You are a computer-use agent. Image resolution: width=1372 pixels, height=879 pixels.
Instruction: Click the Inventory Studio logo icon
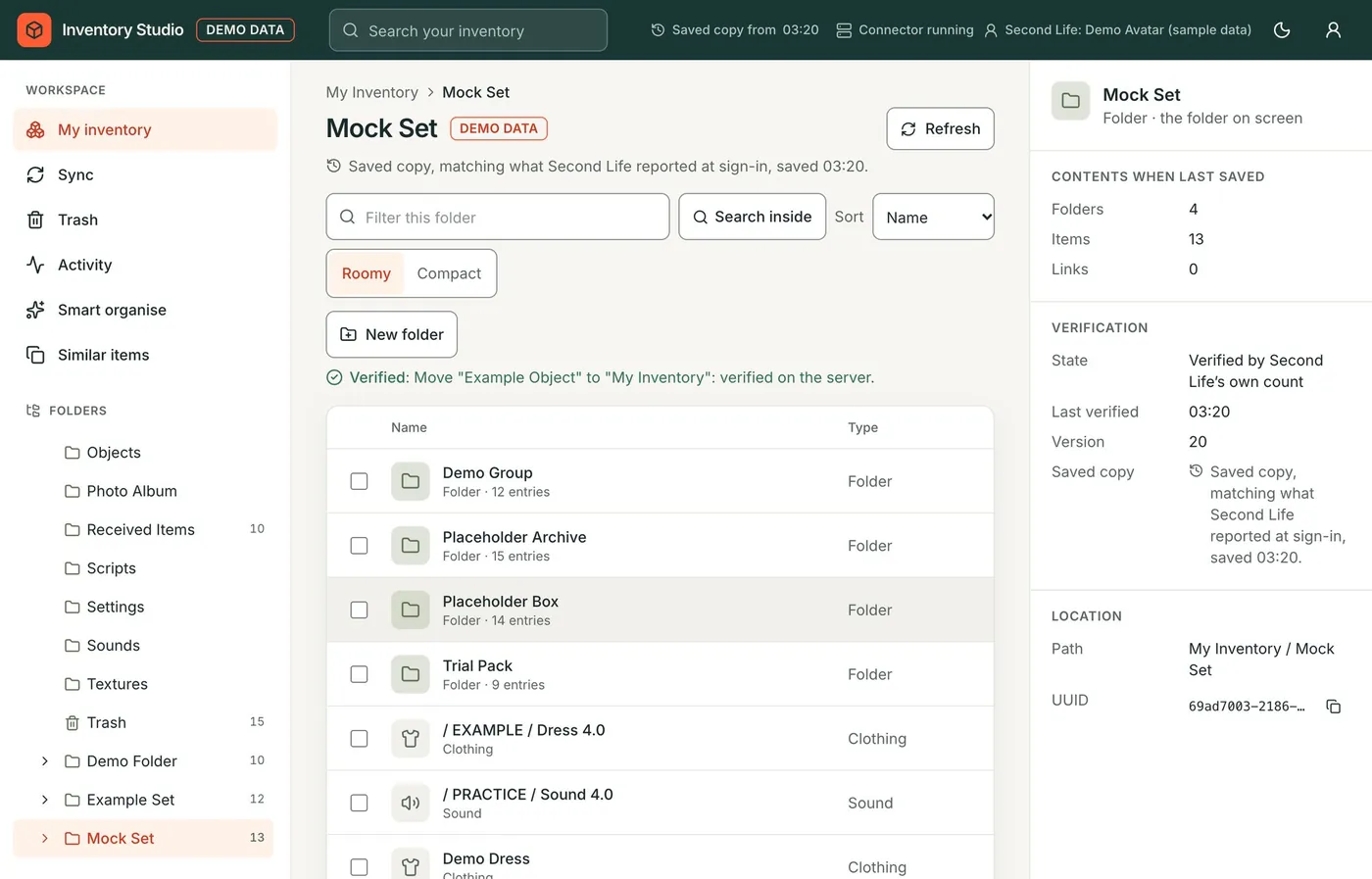pyautogui.click(x=34, y=30)
